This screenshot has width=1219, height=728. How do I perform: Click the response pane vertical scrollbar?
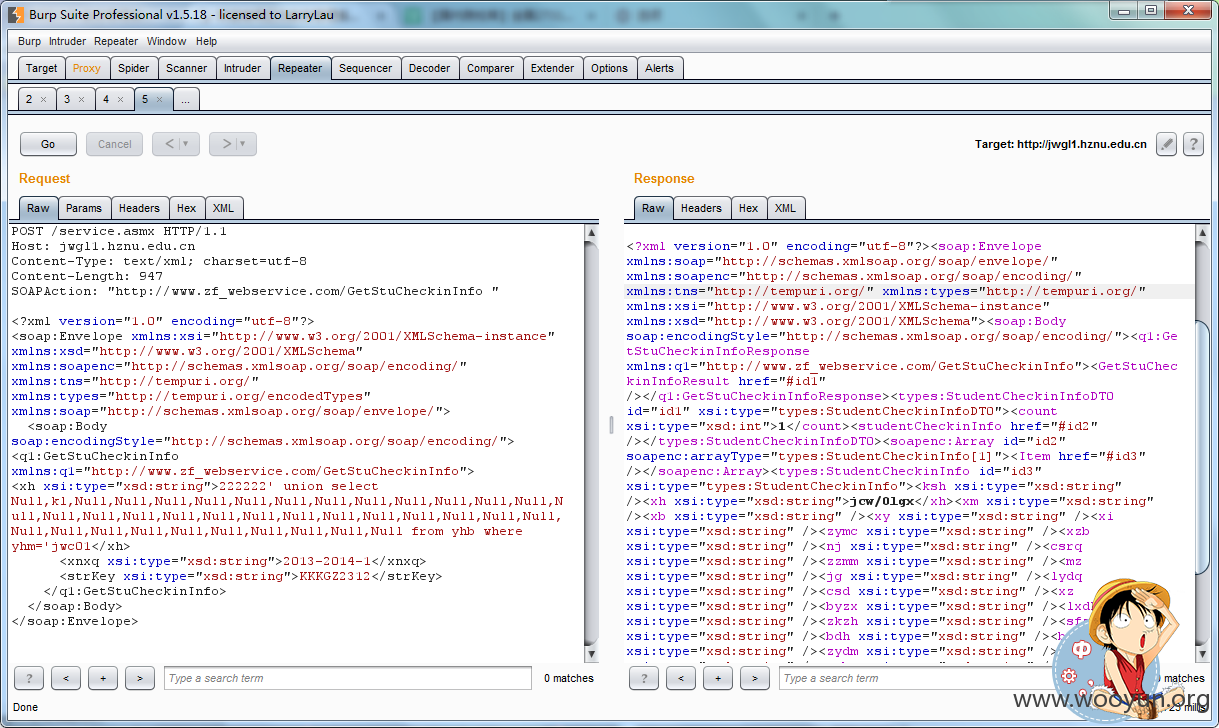pyautogui.click(x=1203, y=442)
